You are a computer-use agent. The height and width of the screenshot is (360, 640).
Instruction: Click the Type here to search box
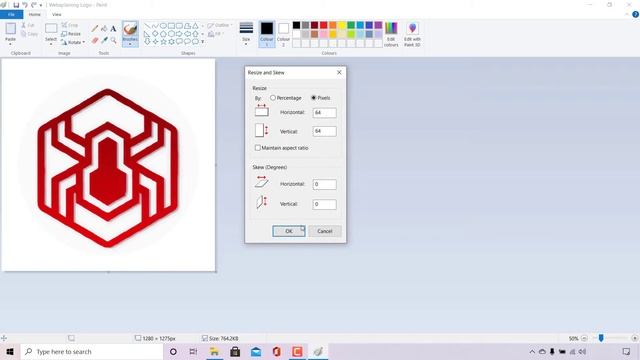92,351
